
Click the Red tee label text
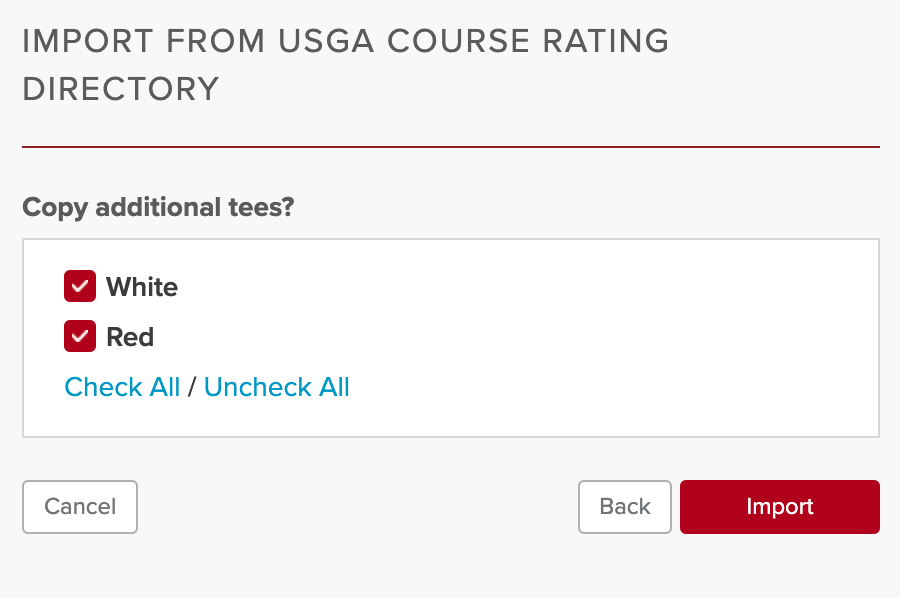click(130, 336)
